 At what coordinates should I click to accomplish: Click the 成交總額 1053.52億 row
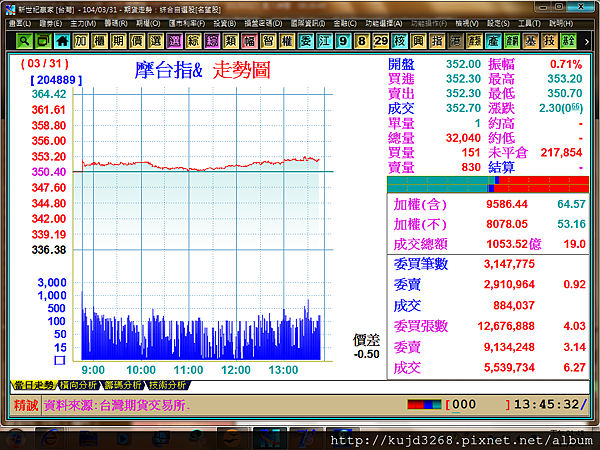pyautogui.click(x=489, y=244)
